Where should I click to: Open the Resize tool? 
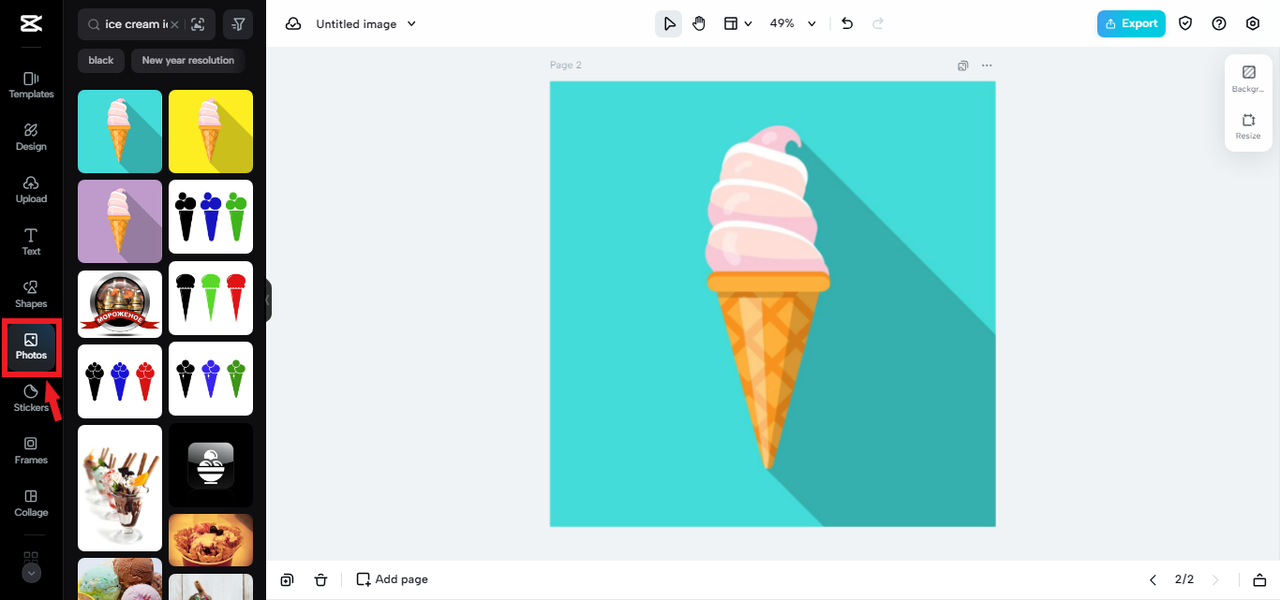click(x=1248, y=126)
